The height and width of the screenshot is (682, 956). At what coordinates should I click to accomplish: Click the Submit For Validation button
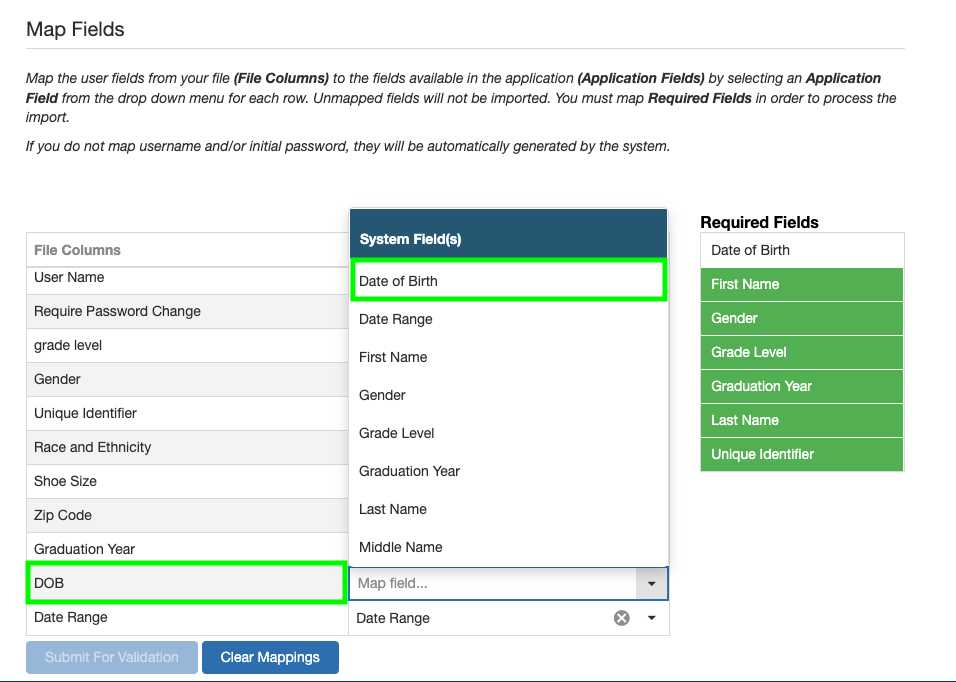112,657
